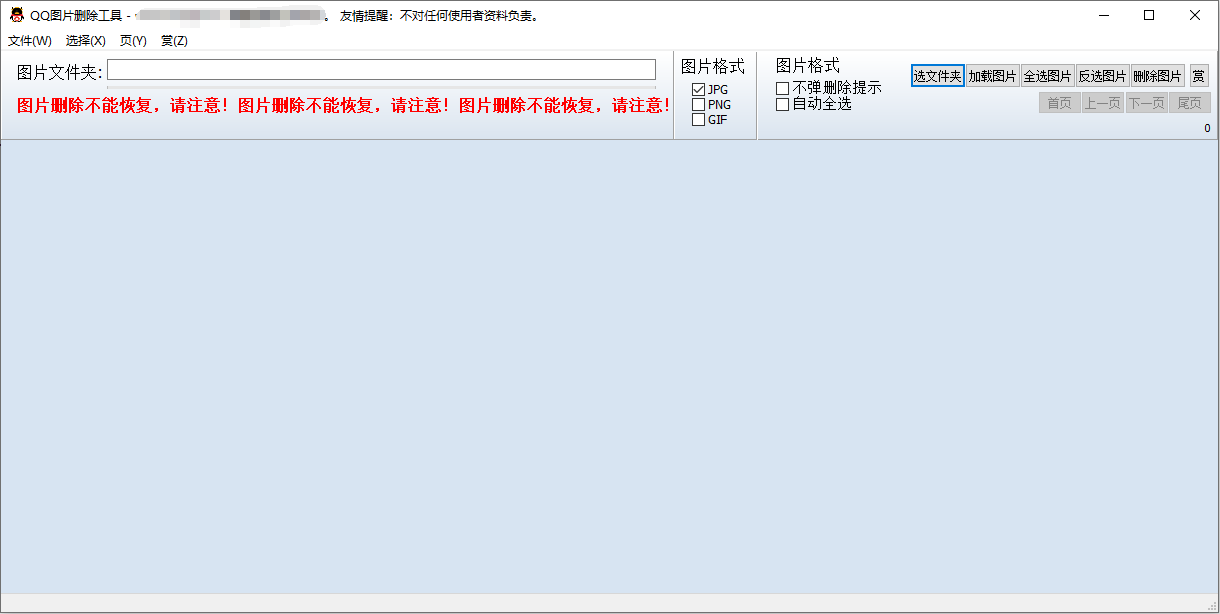This screenshot has height=614, width=1220.
Task: Jump to 尾页 last page button
Action: point(1190,103)
